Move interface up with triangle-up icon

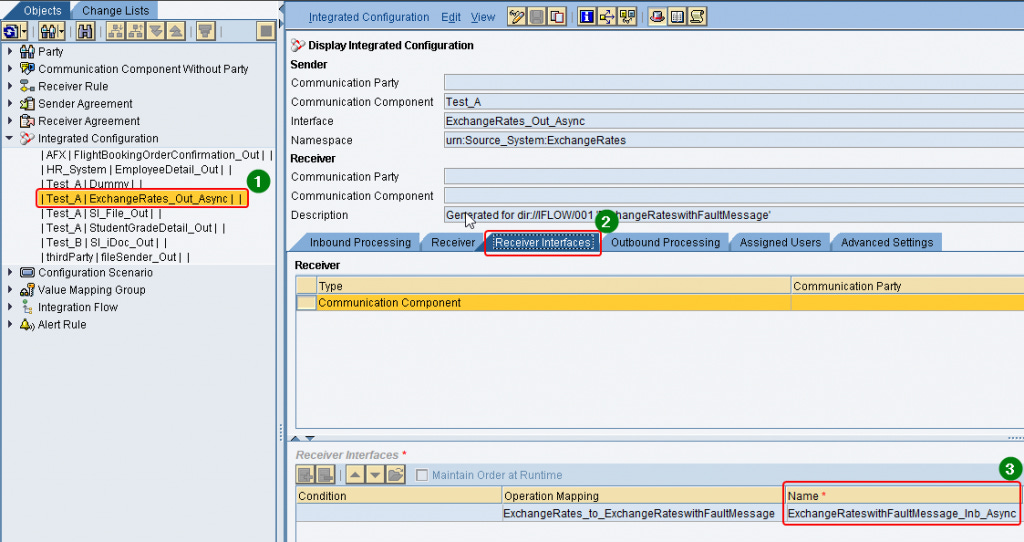coord(355,475)
